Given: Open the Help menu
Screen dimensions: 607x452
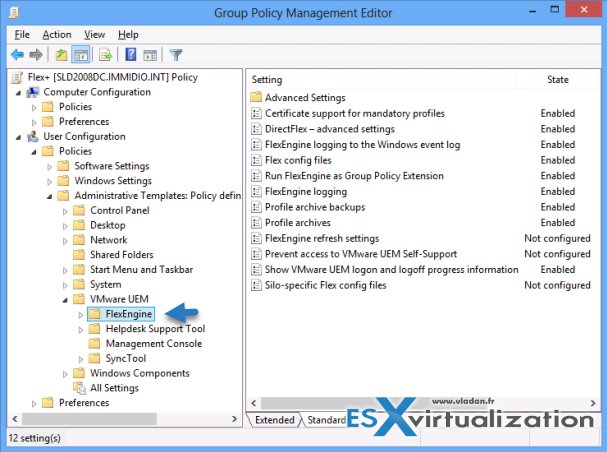Looking at the screenshot, I should pyautogui.click(x=128, y=35).
